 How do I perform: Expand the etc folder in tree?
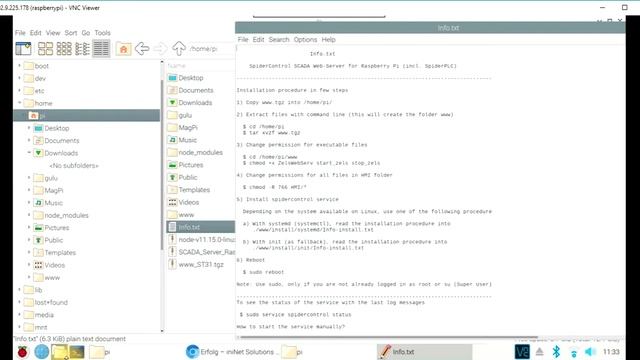coord(19,90)
